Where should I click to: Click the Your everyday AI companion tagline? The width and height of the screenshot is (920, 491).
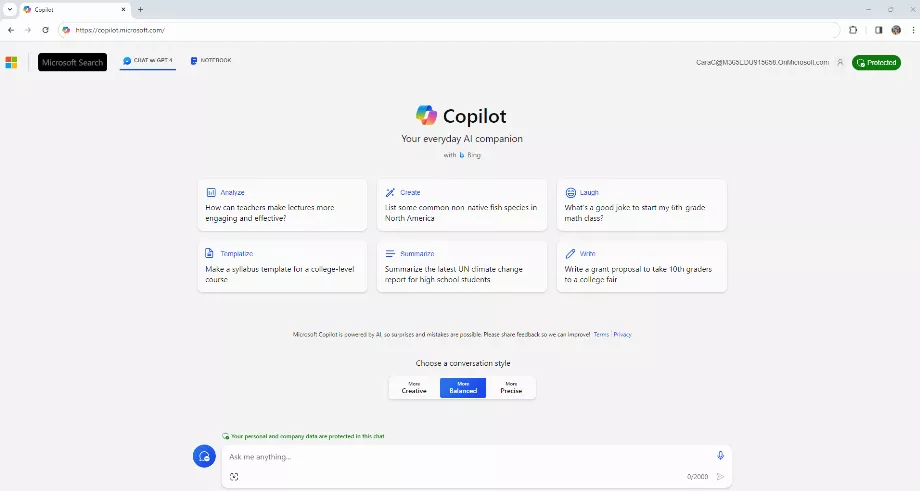click(462, 138)
